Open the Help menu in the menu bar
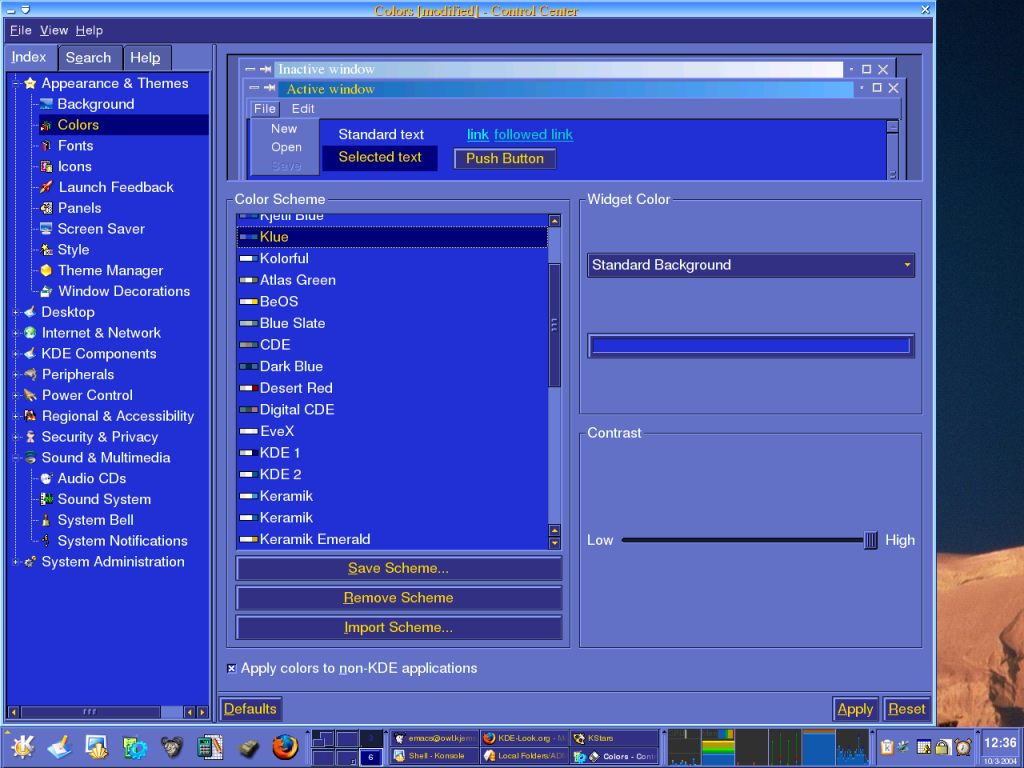1024x768 pixels. 89,30
